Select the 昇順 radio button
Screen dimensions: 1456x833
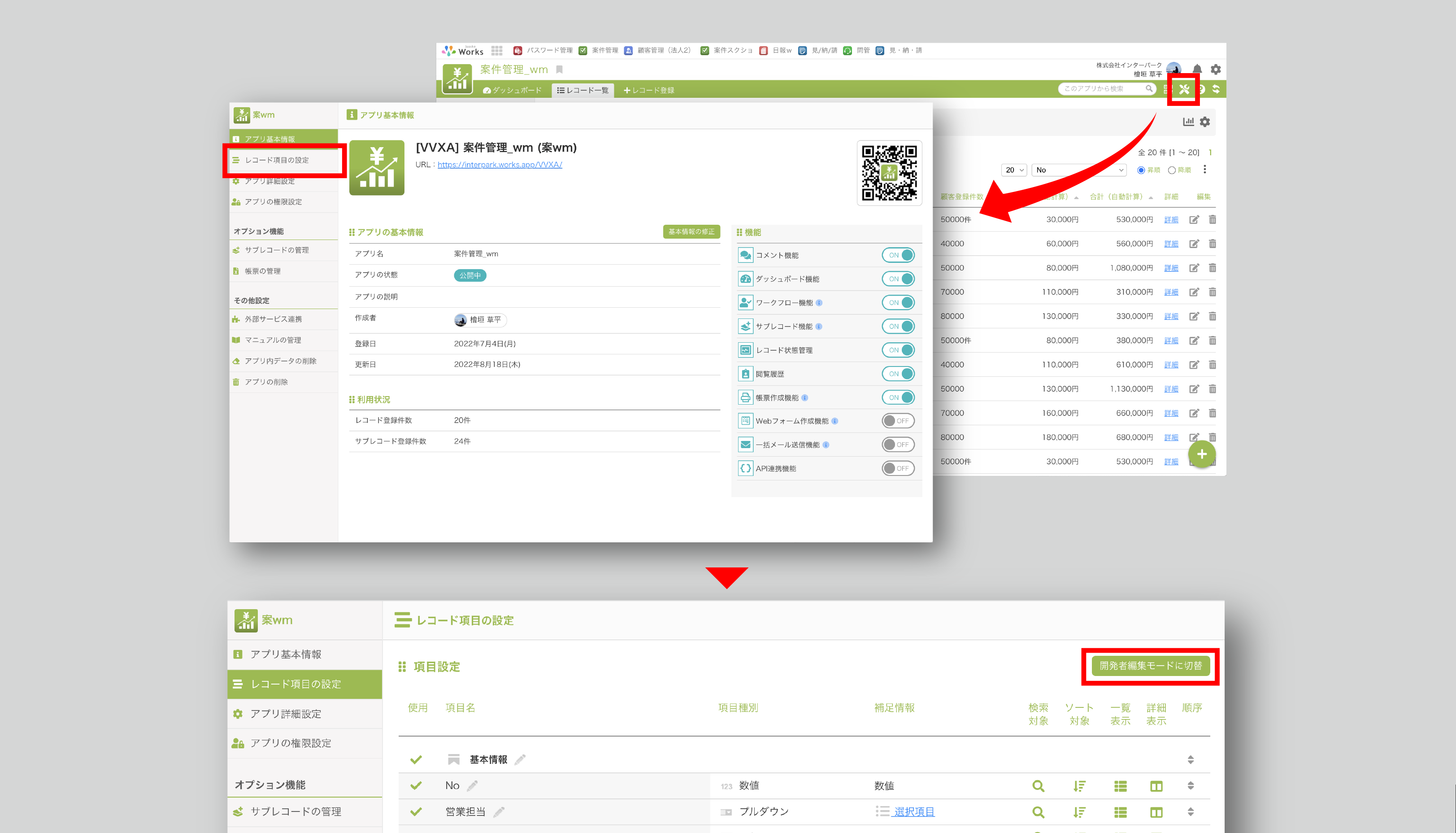(x=1141, y=170)
